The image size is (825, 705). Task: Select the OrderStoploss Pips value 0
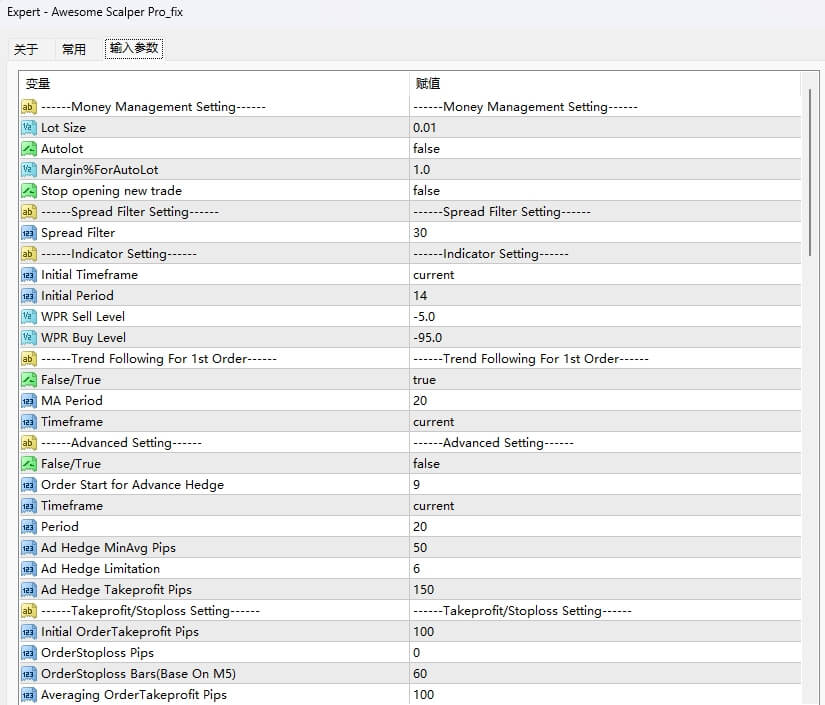416,653
